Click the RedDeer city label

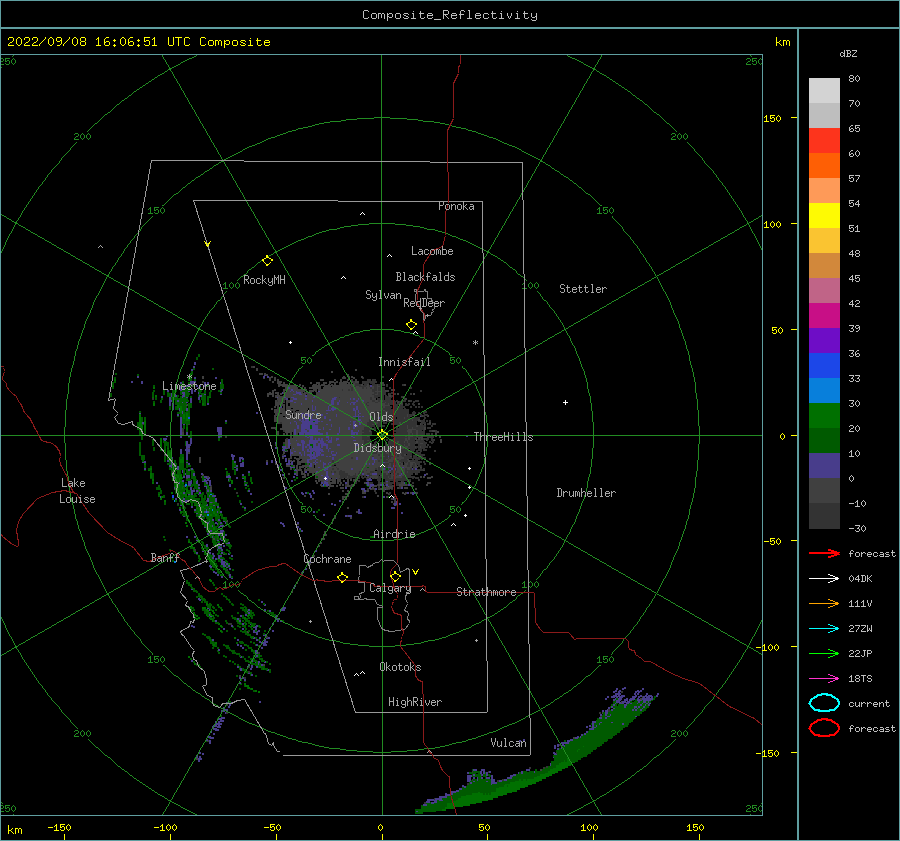(424, 303)
